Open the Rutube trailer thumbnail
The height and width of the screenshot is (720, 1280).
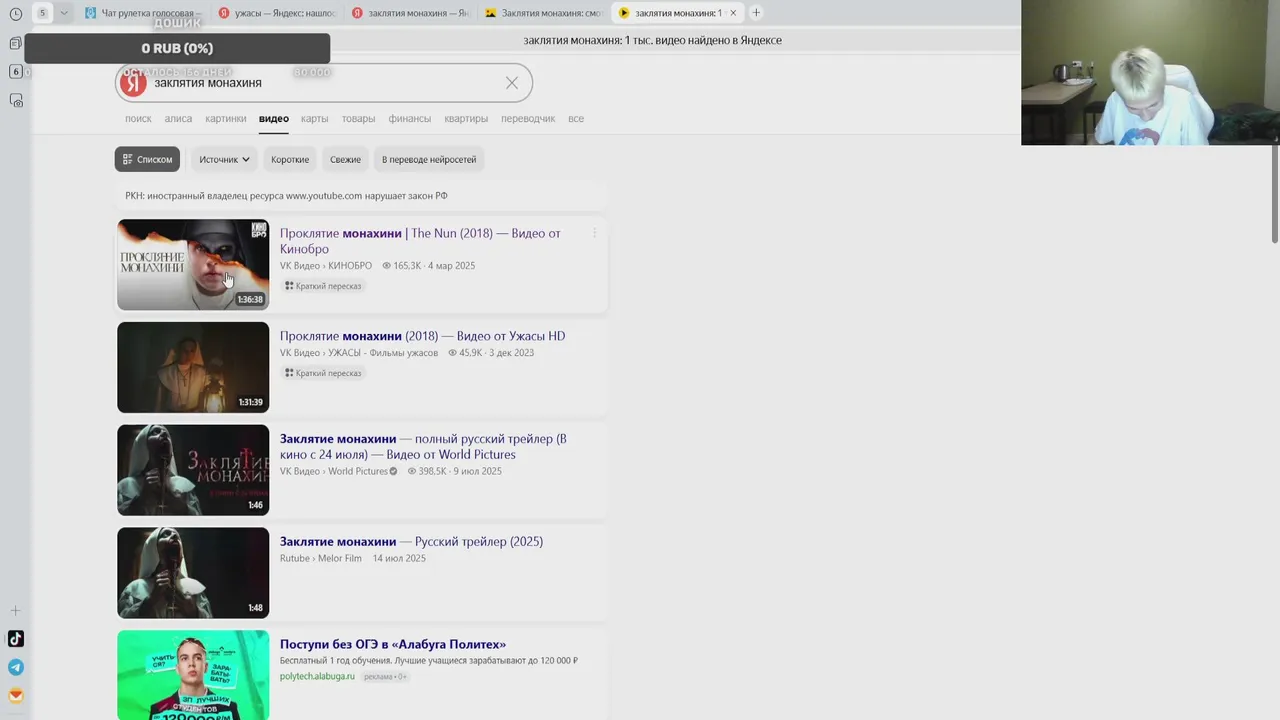tap(193, 573)
